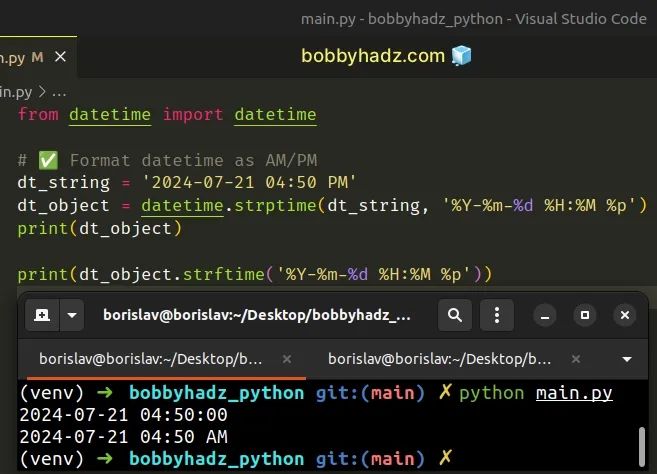Screen dimensions: 657x474
Task: Click the underlined main.py in terminal command
Action: (574, 393)
